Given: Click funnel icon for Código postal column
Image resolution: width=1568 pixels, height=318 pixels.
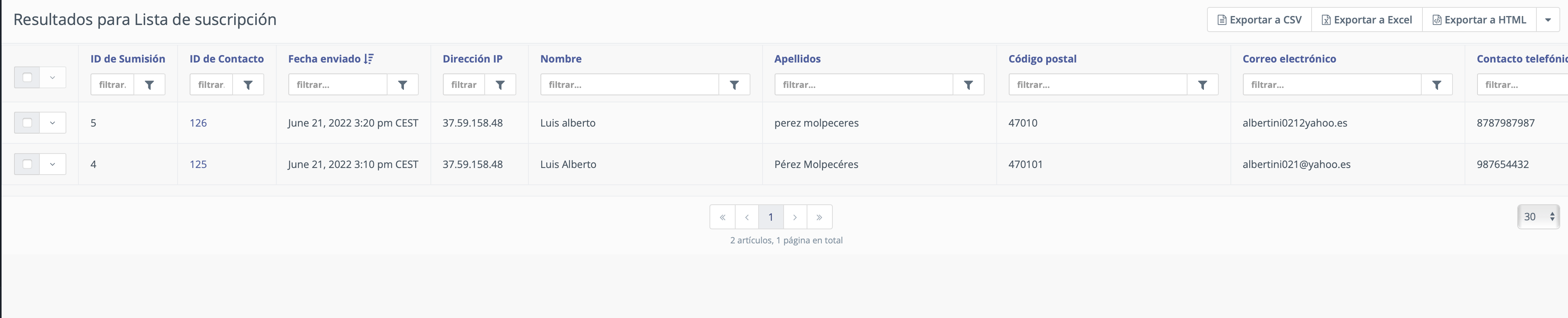Looking at the screenshot, I should 1202,85.
